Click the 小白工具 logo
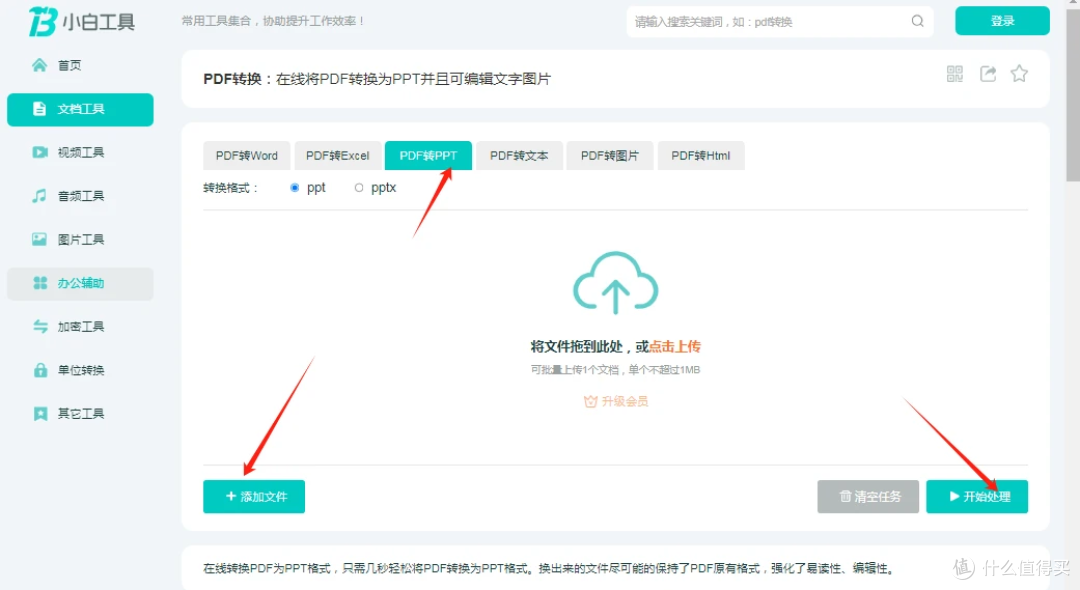The image size is (1080, 590). (x=81, y=21)
